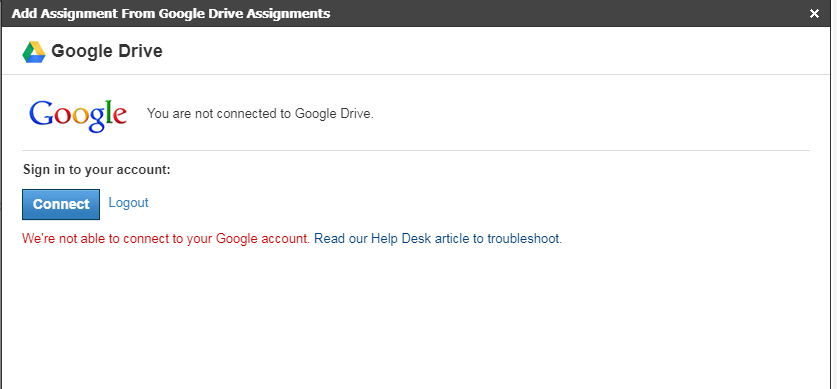Click the multicolored Google logo
Image resolution: width=837 pixels, height=389 pixels.
tap(78, 115)
